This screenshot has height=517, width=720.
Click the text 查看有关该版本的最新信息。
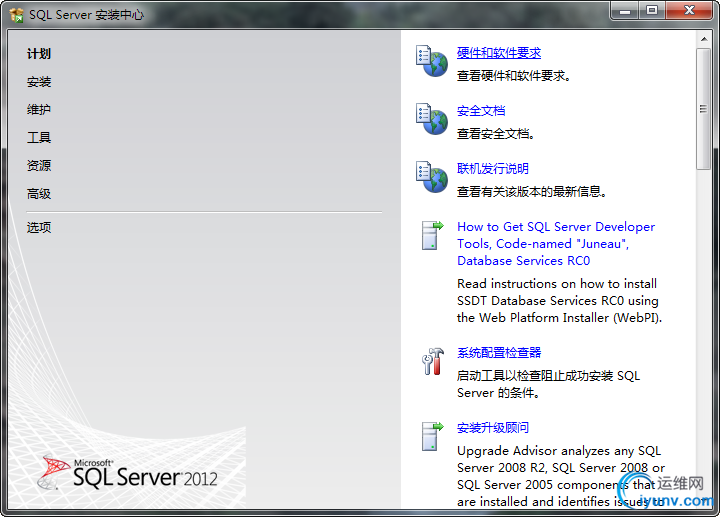(x=532, y=191)
